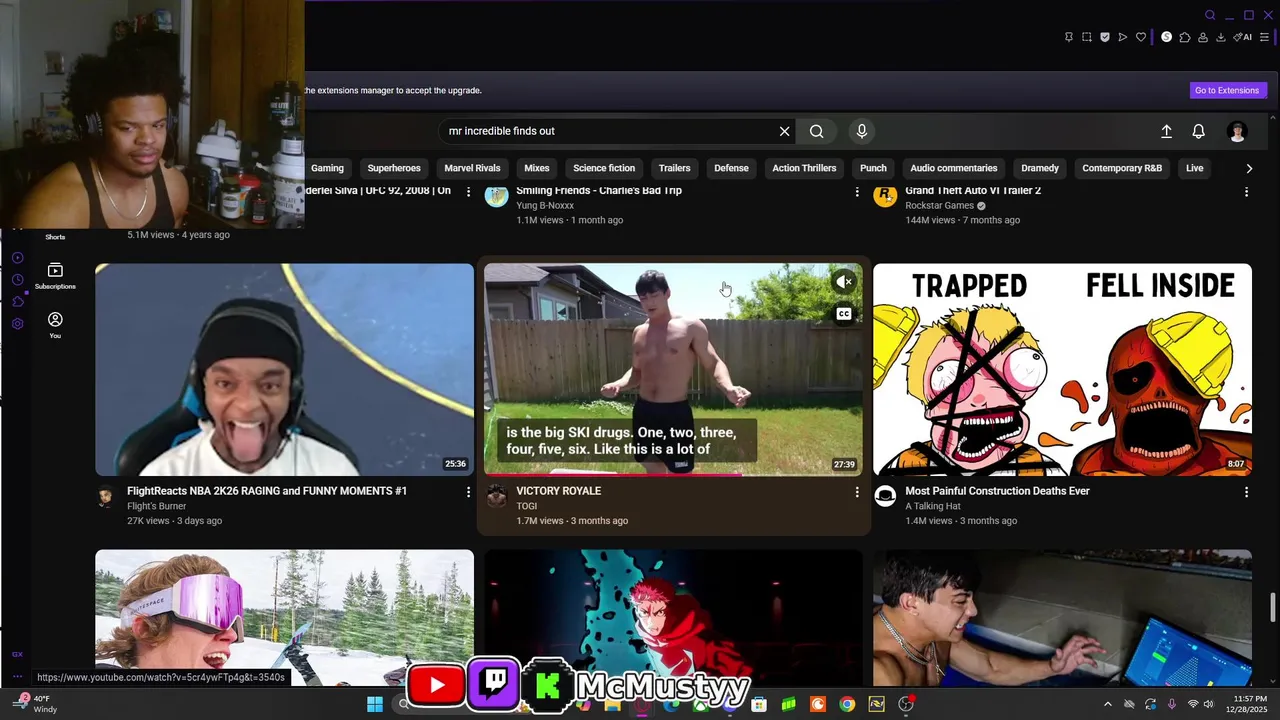Open the VICTORY ROYALE video title
1280x720 pixels.
559,491
